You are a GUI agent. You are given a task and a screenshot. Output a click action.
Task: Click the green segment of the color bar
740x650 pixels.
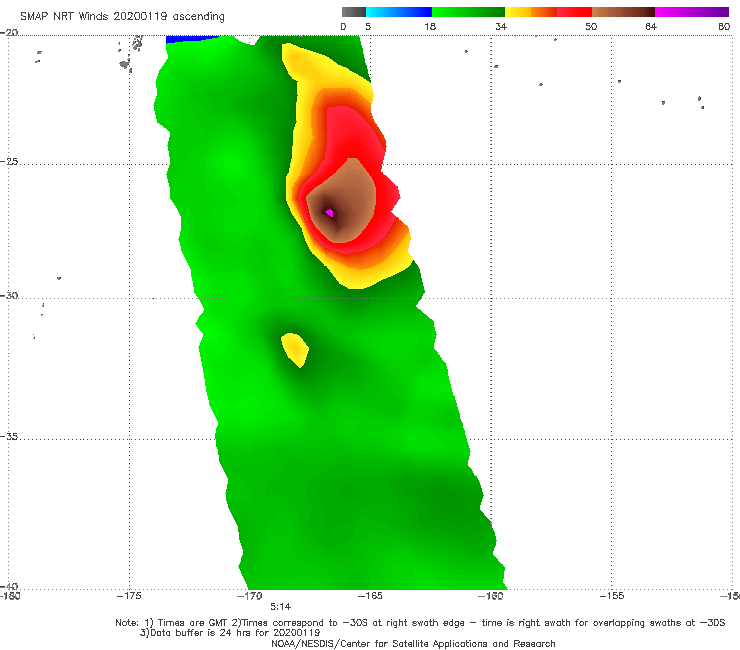coord(468,12)
